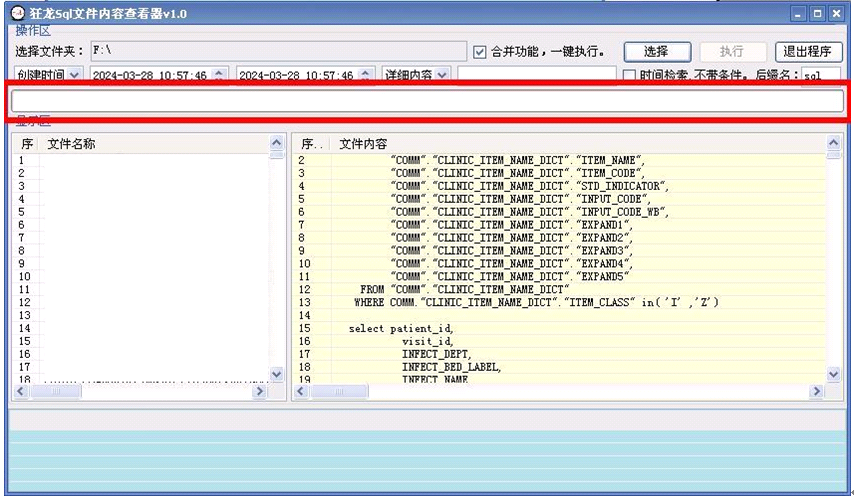Toggle the 合并功能，一键执行 checkbox
The width and height of the screenshot is (854, 498).
tap(479, 52)
